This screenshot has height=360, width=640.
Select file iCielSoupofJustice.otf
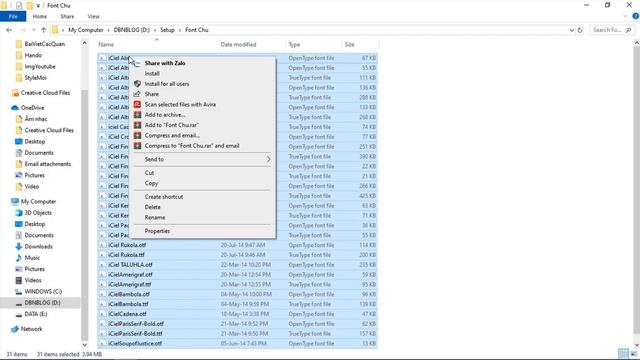pyautogui.click(x=135, y=343)
